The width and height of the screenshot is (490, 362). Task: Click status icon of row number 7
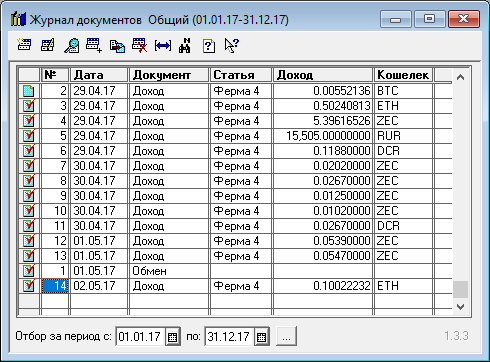(29, 166)
